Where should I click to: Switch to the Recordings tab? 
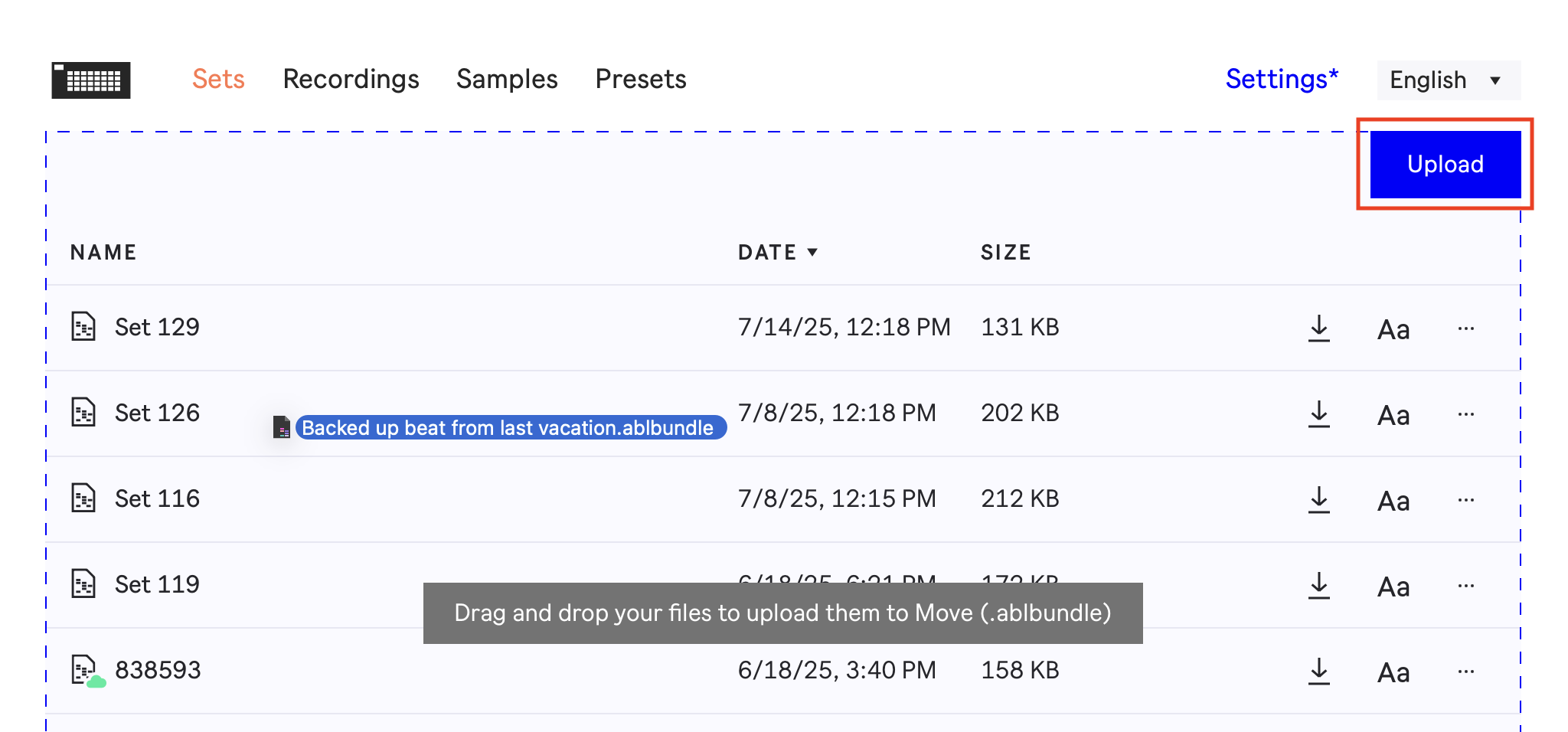point(351,80)
